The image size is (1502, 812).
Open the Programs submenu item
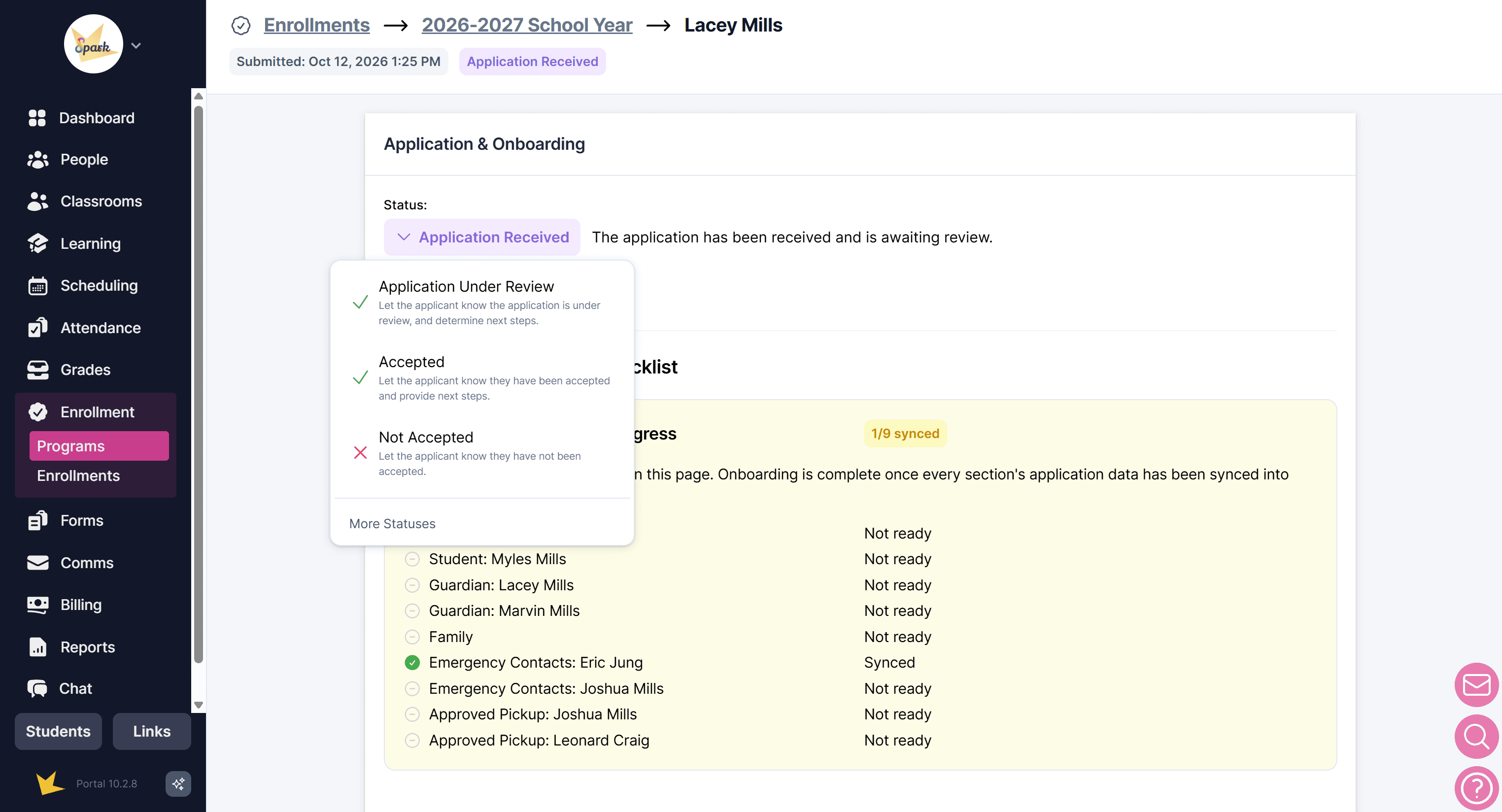point(99,446)
